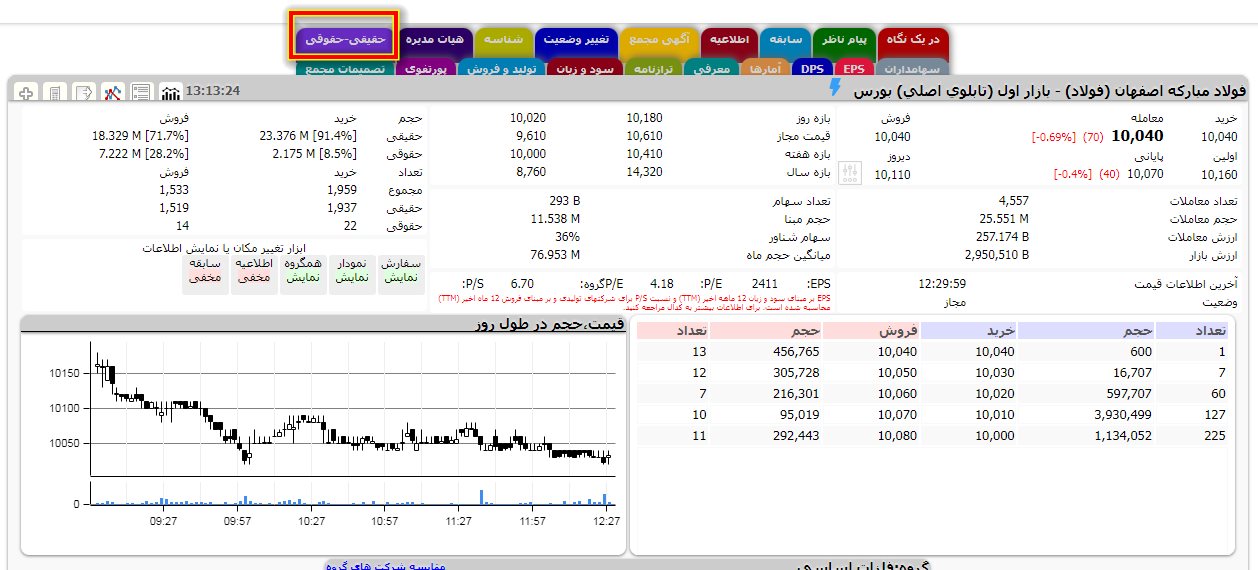Open the DPS tab

pyautogui.click(x=811, y=69)
